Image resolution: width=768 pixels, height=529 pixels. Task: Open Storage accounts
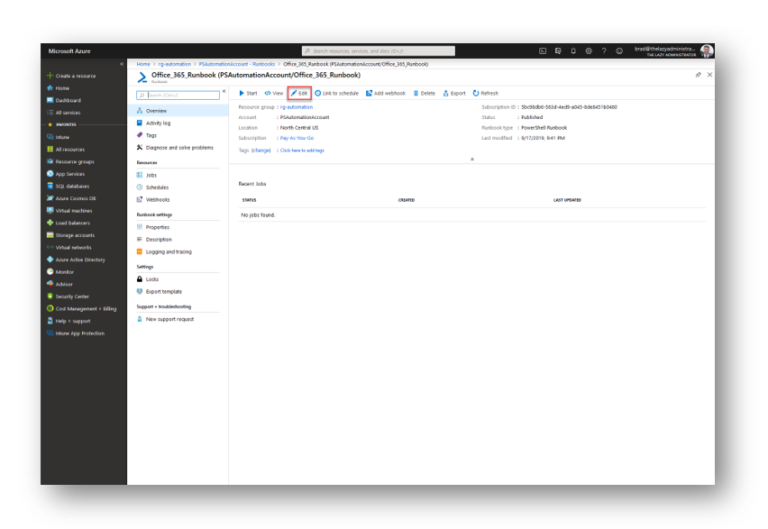[71, 235]
